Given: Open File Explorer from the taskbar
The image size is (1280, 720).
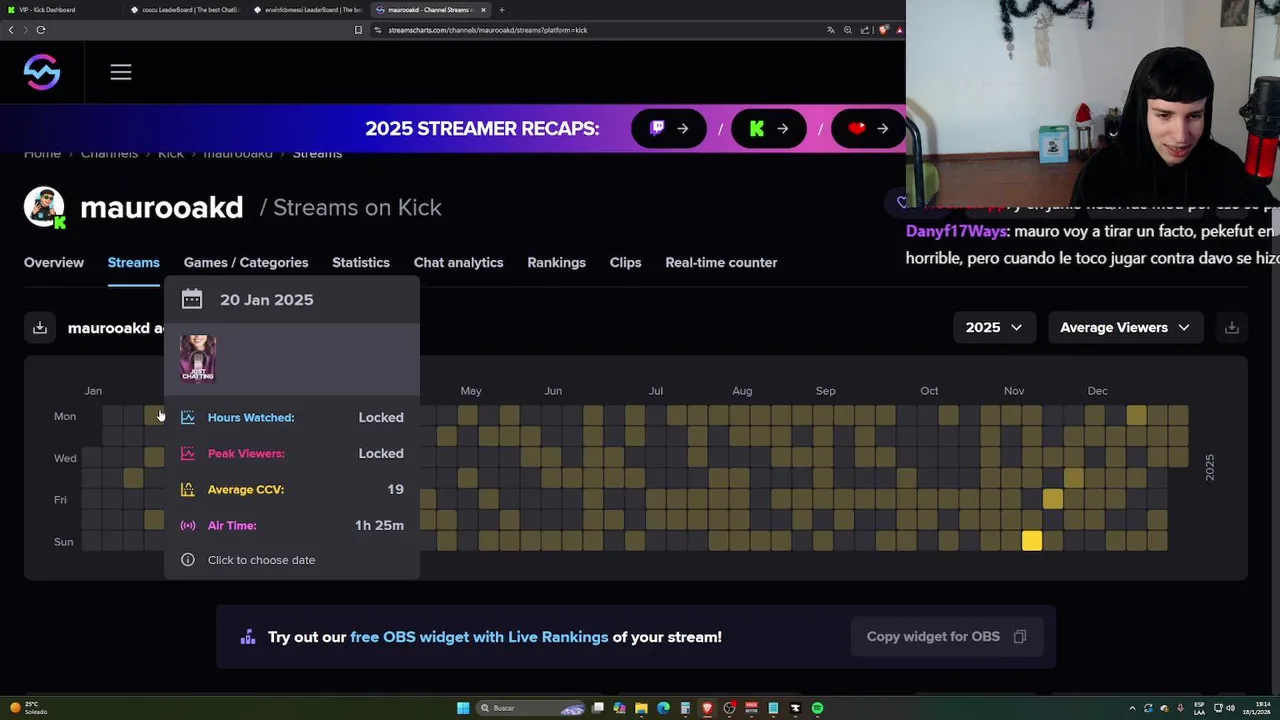Looking at the screenshot, I should (x=641, y=708).
